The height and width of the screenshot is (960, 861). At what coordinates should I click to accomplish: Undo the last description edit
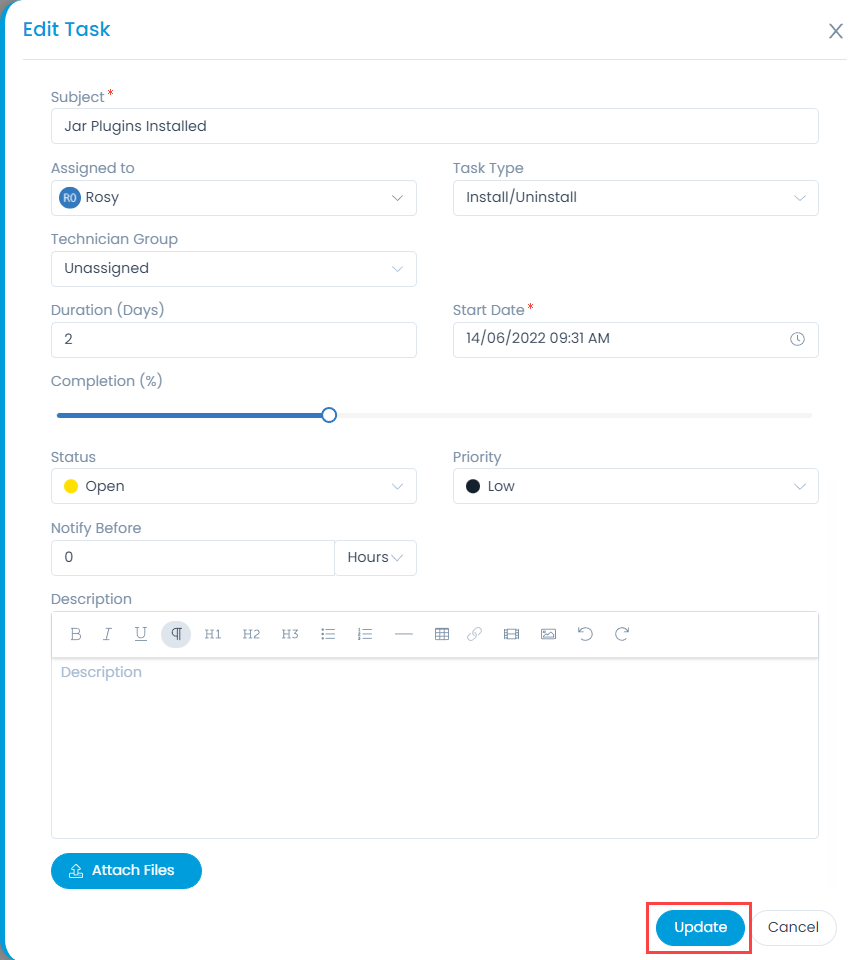[586, 634]
